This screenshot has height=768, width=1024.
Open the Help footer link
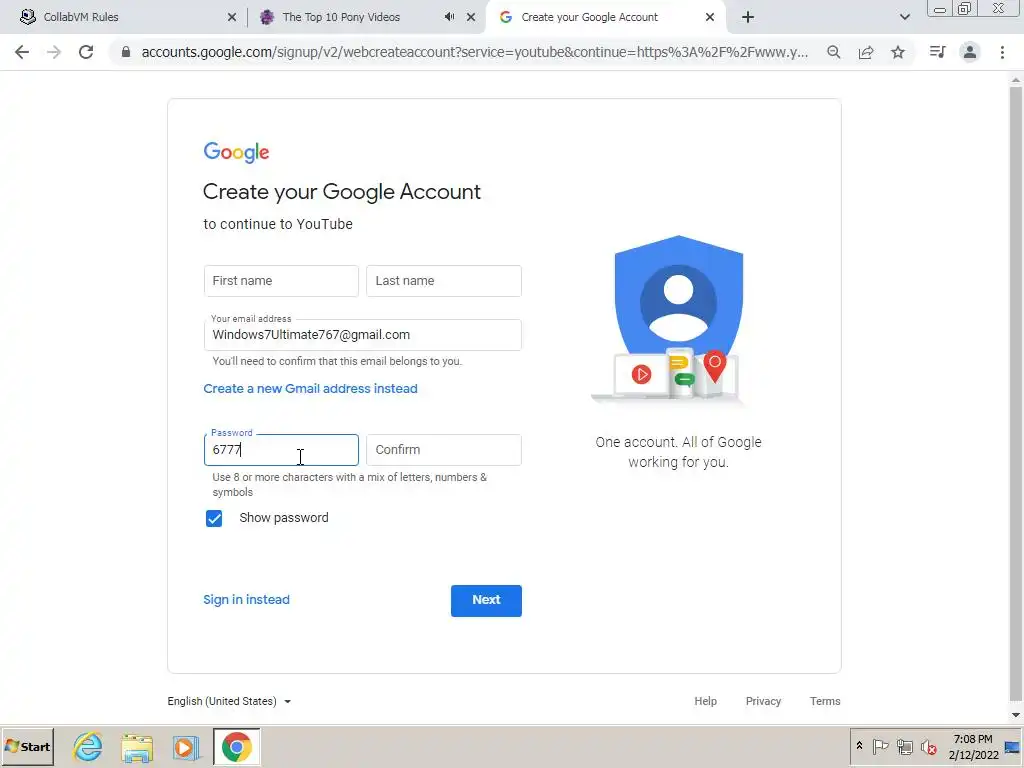tap(705, 701)
